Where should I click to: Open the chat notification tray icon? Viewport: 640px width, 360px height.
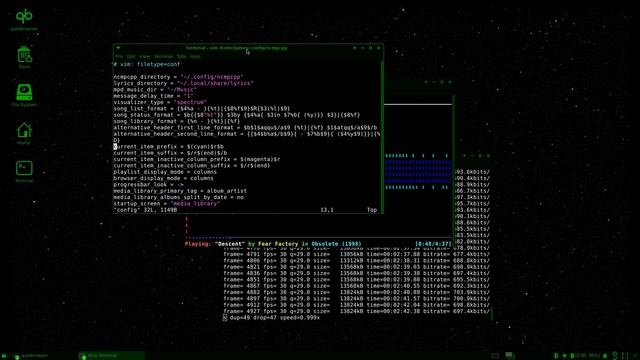509,356
